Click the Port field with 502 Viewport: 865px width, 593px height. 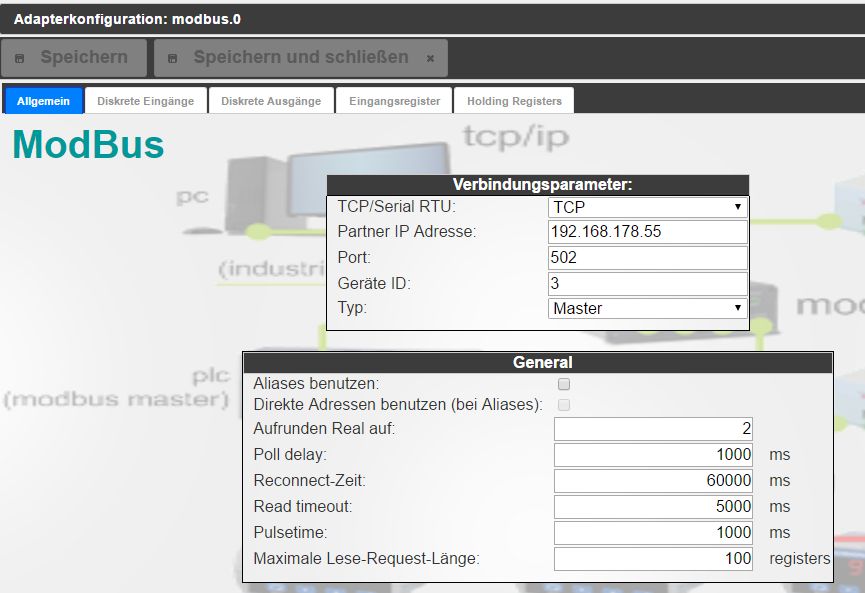click(648, 258)
